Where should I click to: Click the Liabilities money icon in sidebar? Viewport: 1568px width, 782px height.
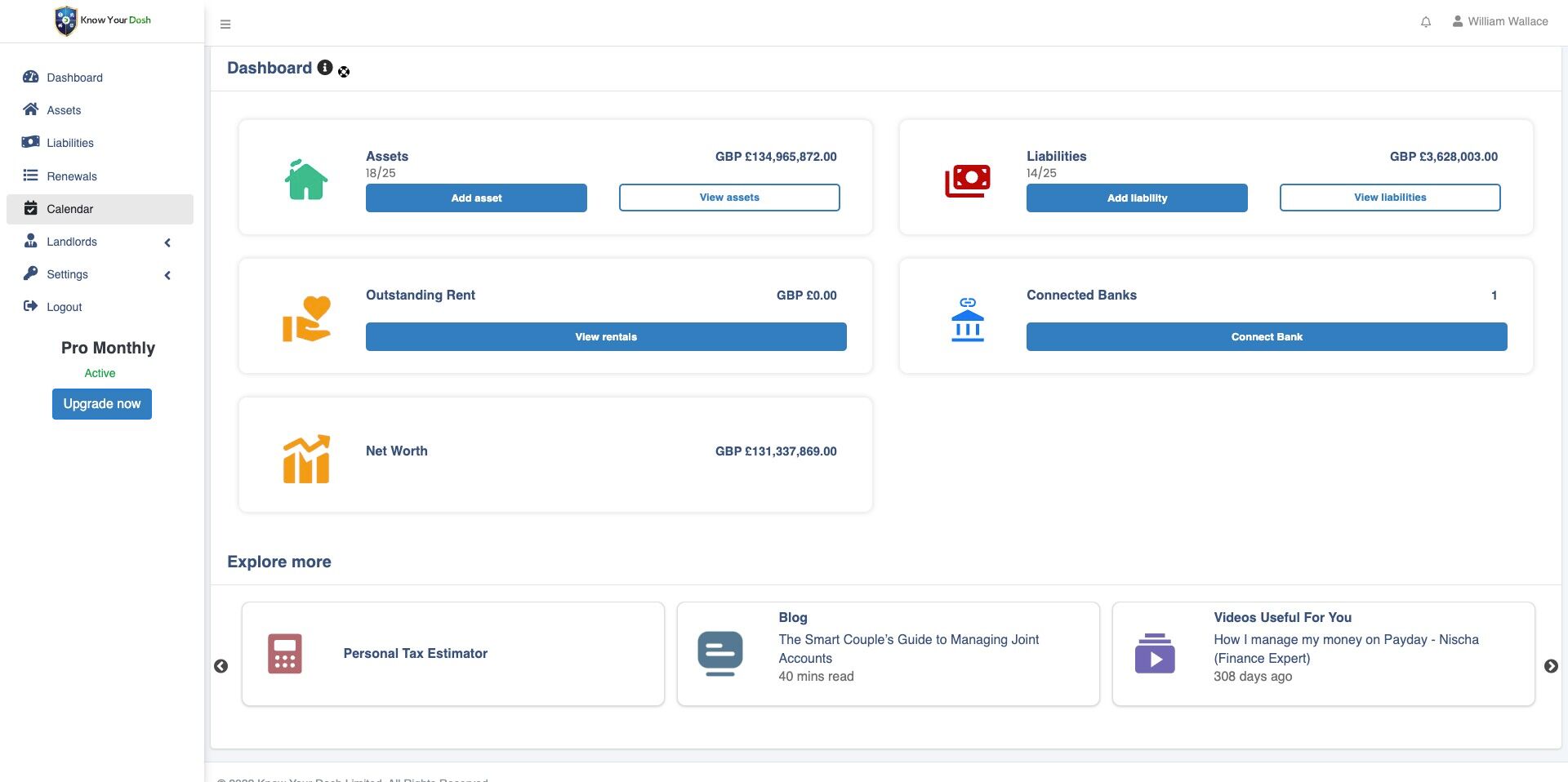pos(31,142)
